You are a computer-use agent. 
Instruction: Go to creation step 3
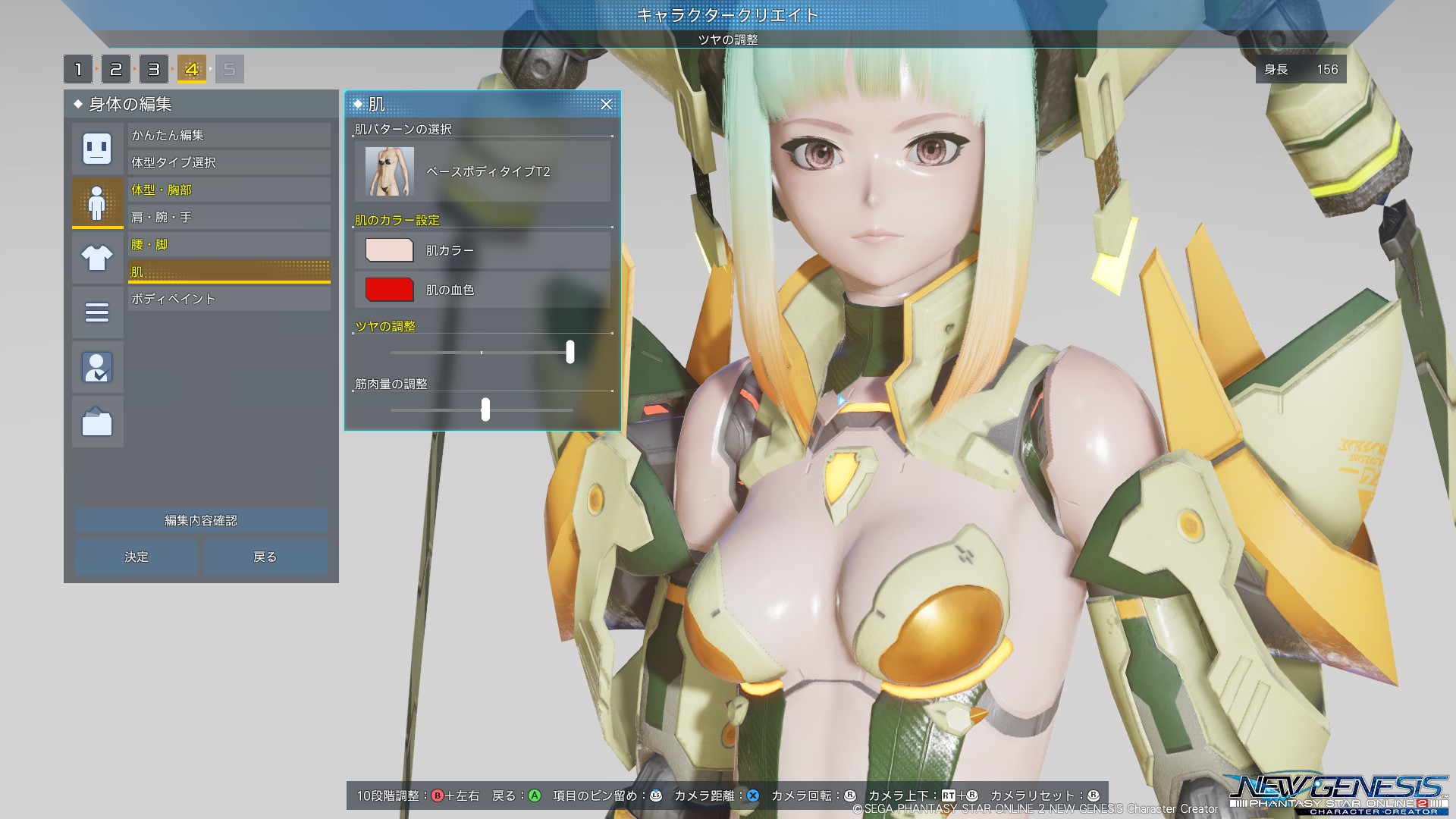click(154, 70)
